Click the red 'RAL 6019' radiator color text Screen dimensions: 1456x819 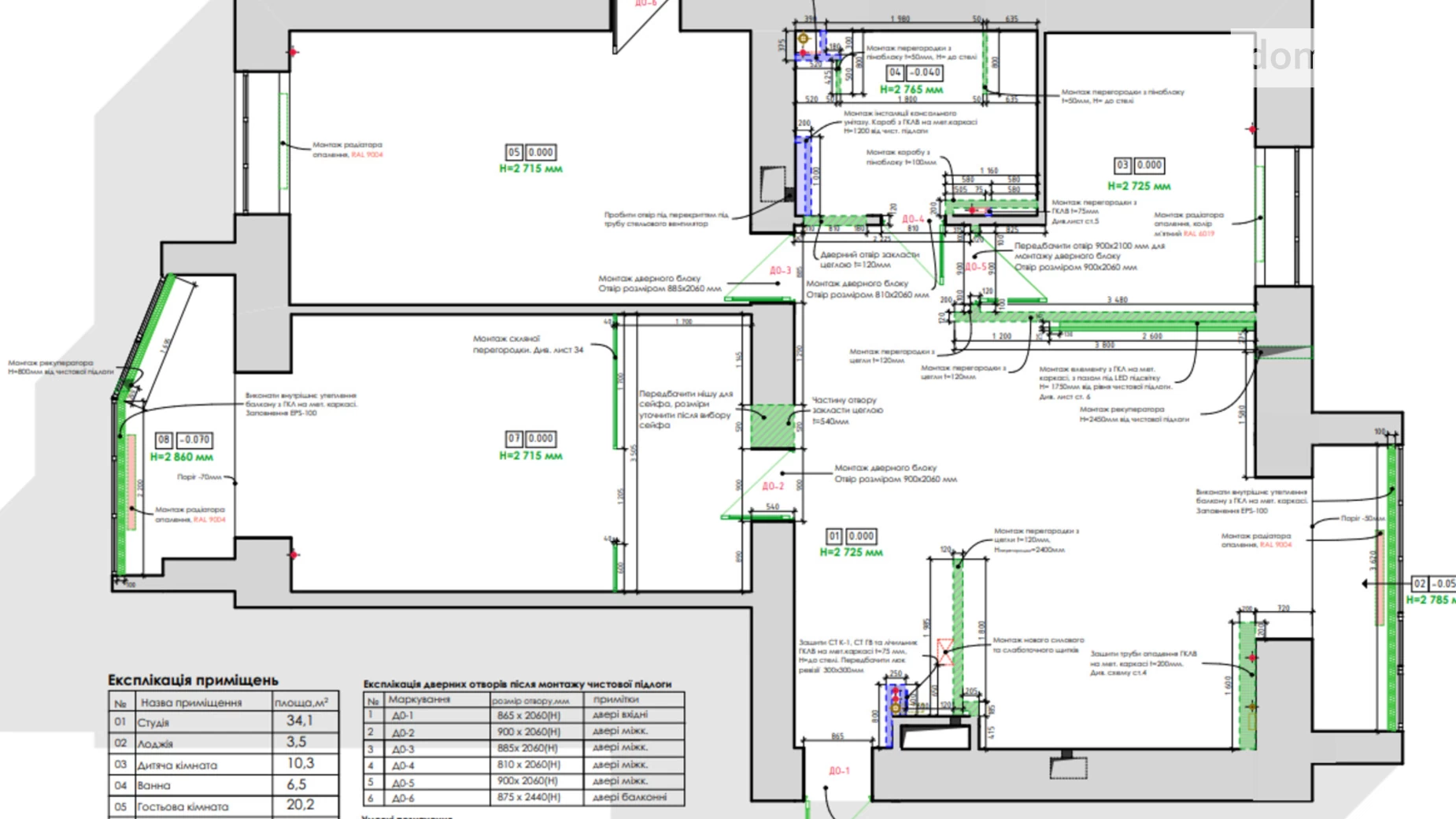click(x=1199, y=233)
